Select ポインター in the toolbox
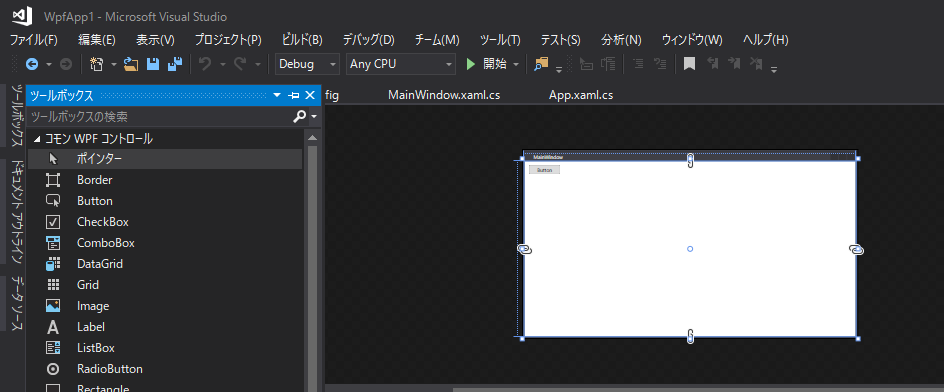This screenshot has height=392, width=944. [x=164, y=159]
